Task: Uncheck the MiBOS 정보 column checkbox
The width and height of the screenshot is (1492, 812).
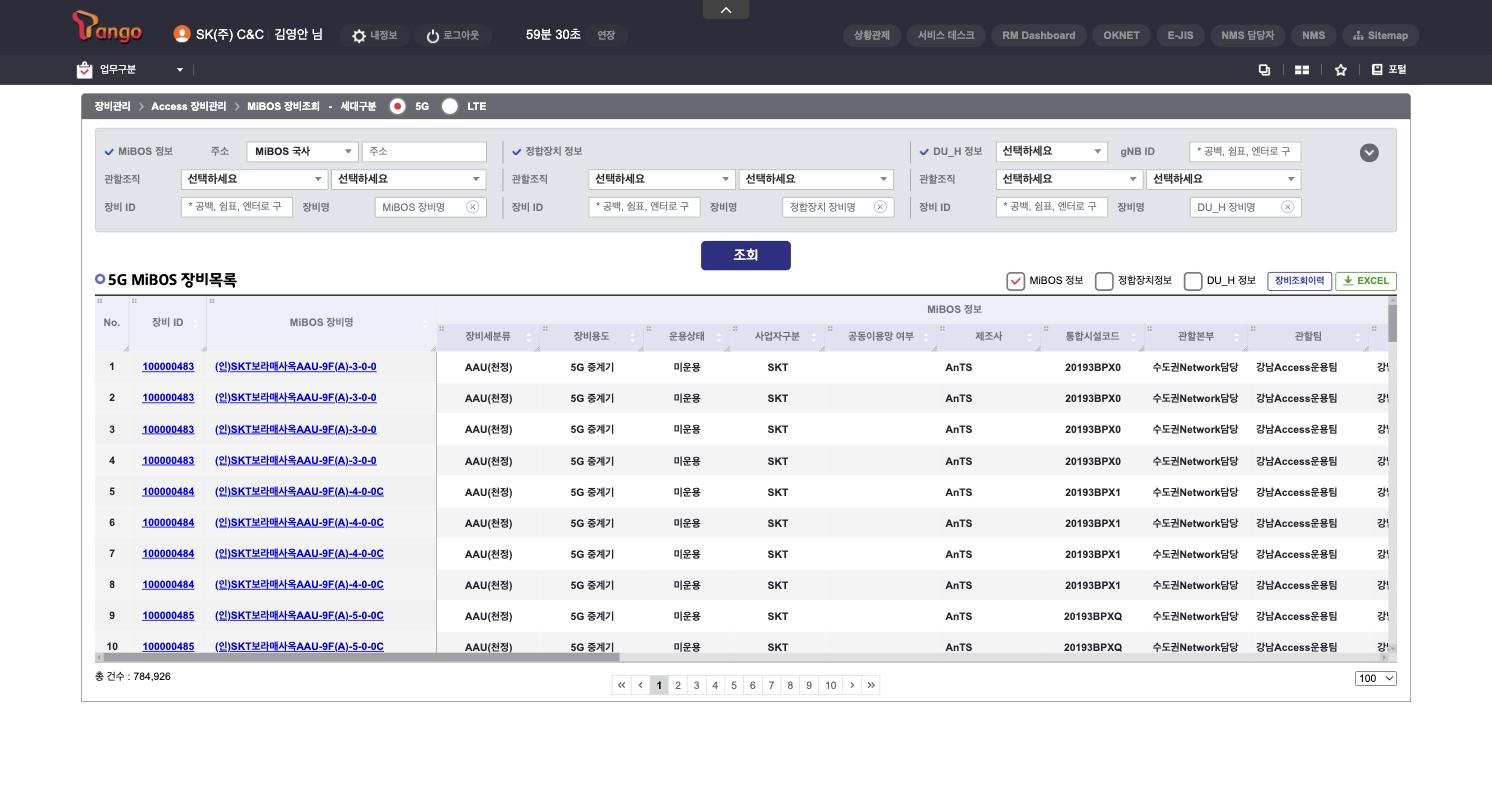Action: 1016,281
